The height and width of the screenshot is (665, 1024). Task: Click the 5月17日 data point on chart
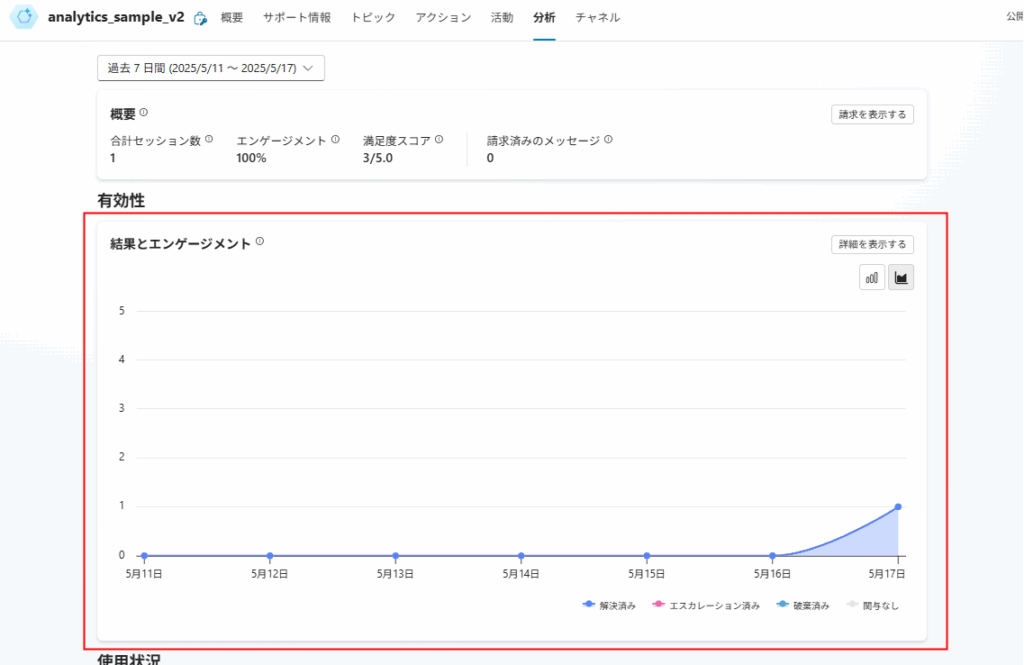click(x=898, y=507)
